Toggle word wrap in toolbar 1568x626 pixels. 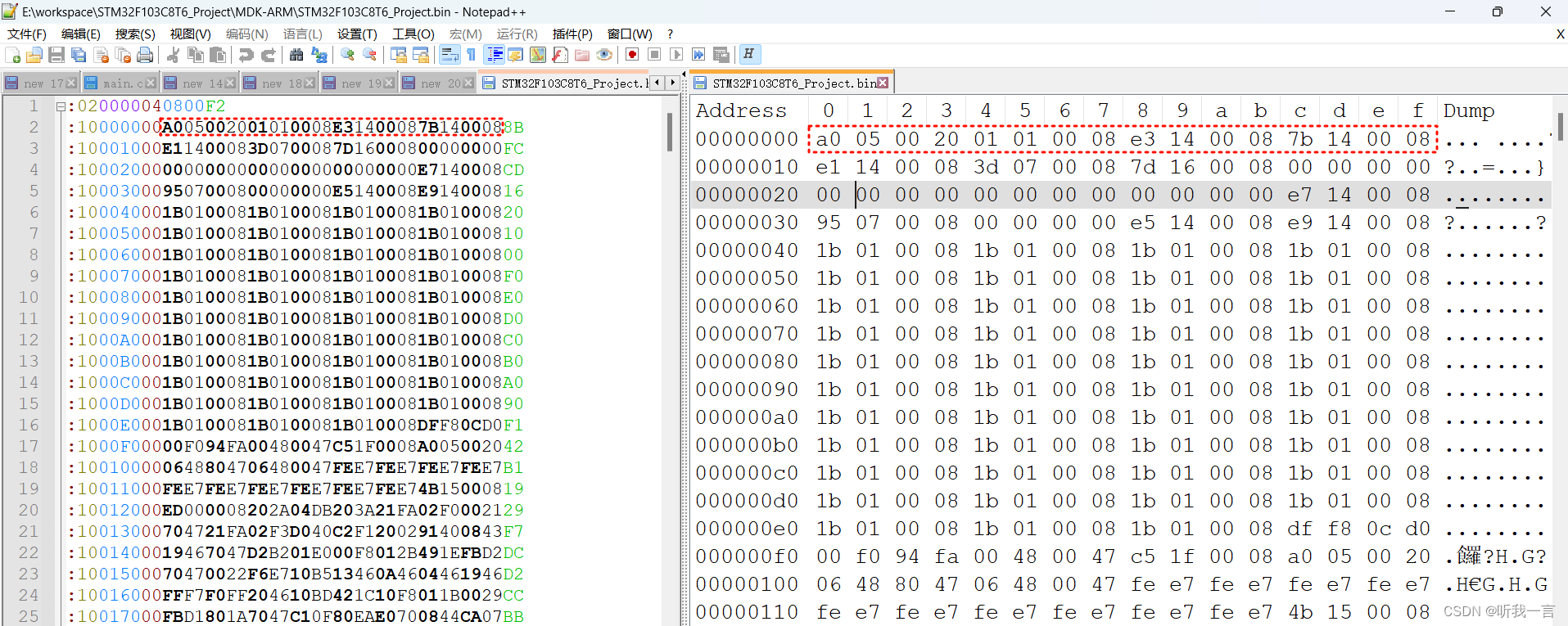pyautogui.click(x=450, y=55)
